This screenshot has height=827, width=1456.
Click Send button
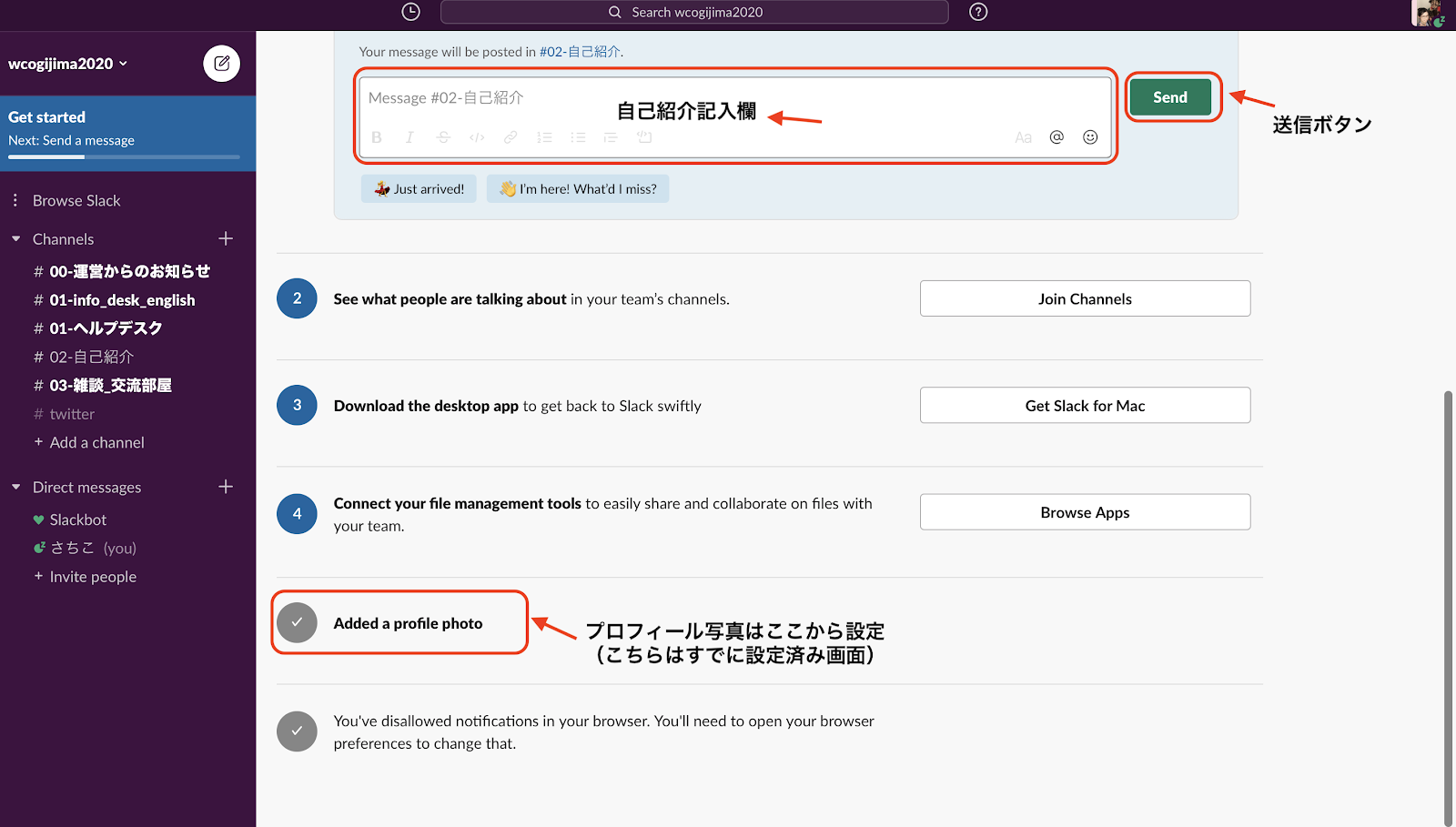[1170, 97]
